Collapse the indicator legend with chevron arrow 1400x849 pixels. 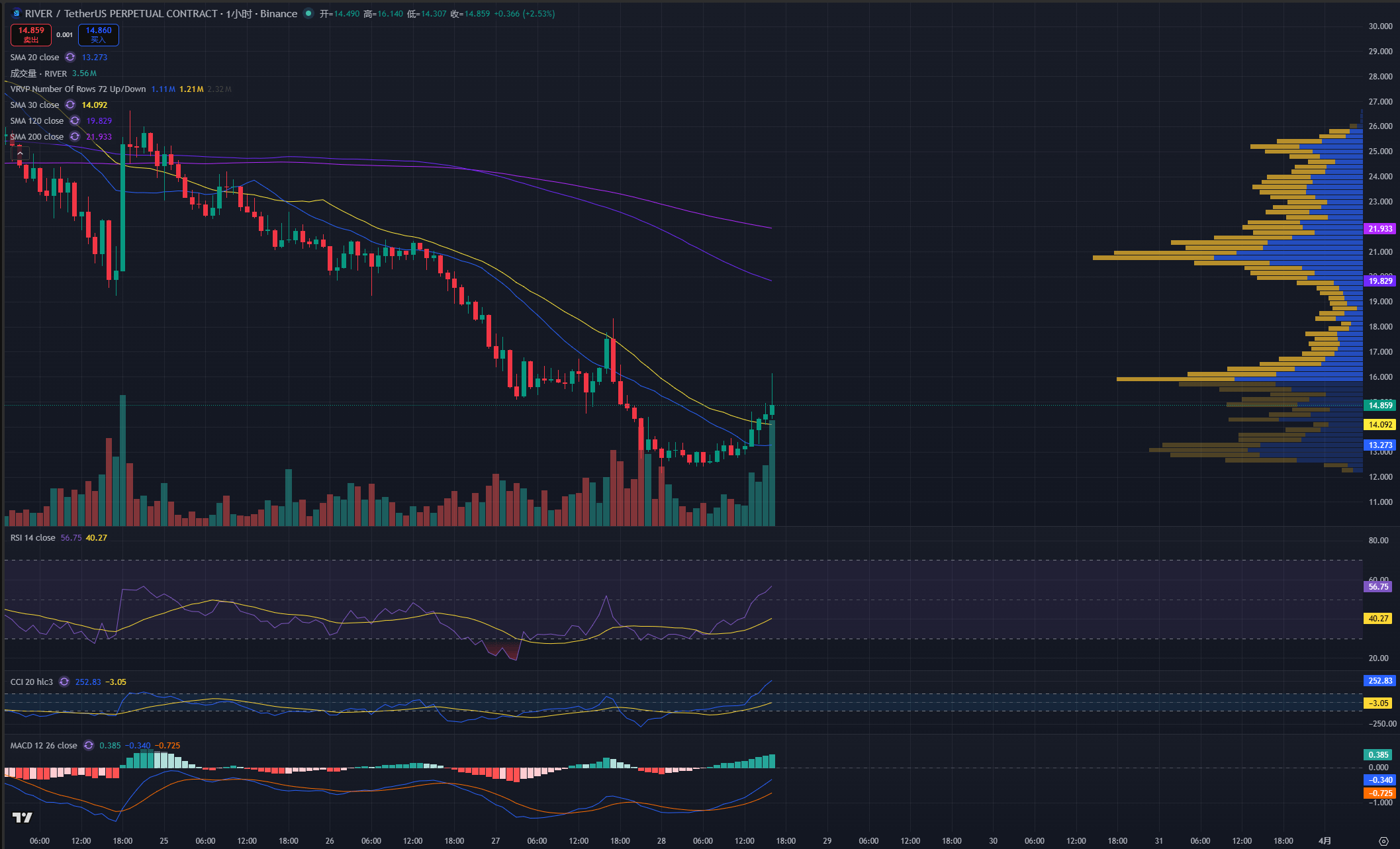pyautogui.click(x=20, y=154)
